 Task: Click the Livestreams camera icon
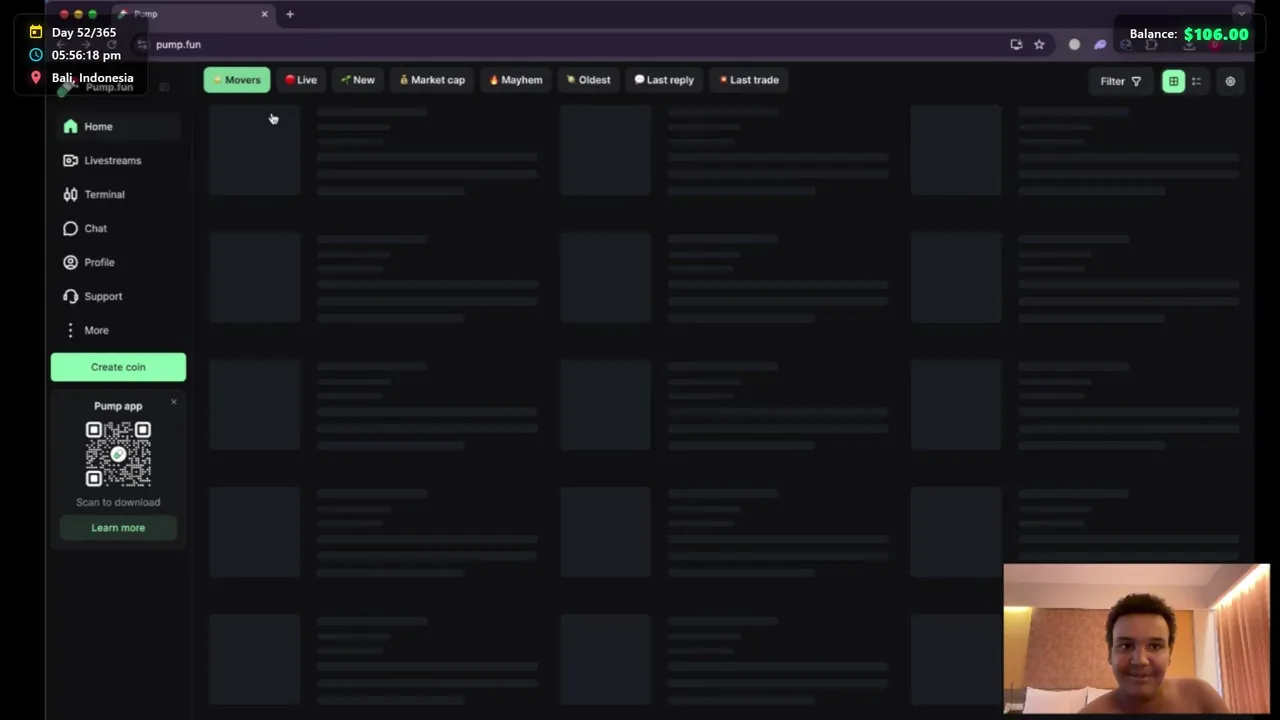click(70, 160)
